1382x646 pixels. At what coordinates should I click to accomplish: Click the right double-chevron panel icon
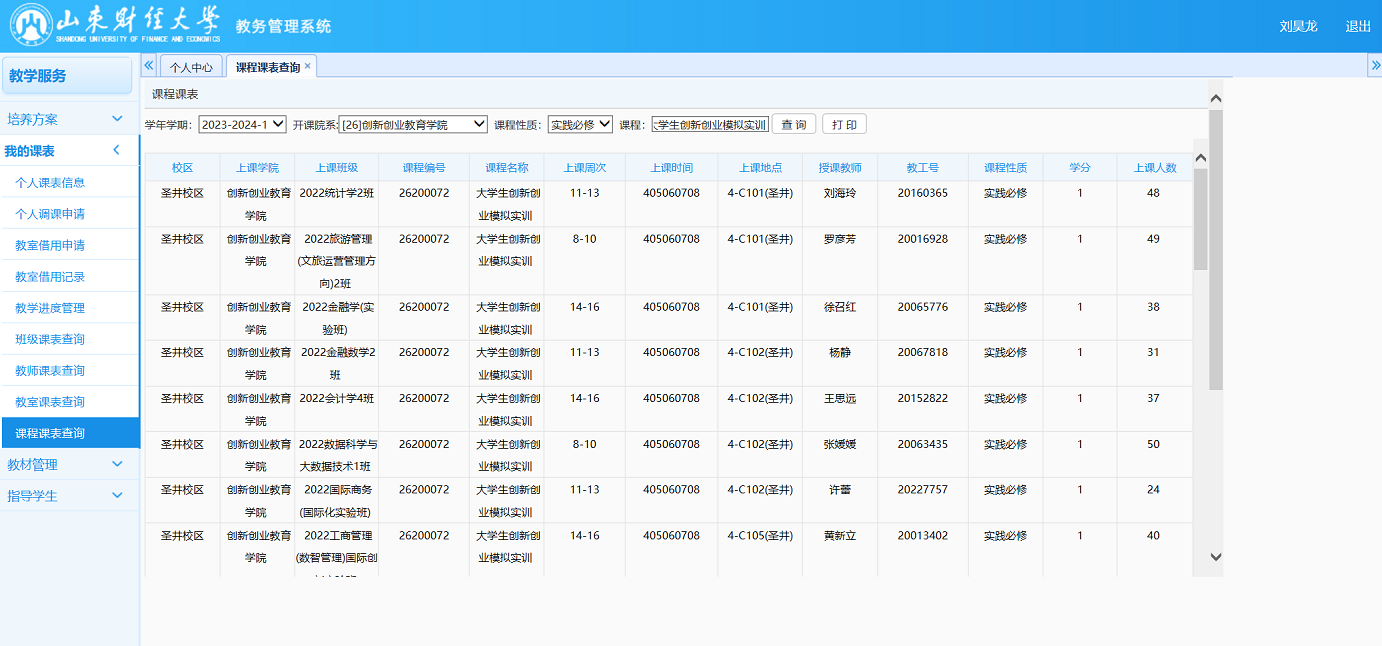1374,66
